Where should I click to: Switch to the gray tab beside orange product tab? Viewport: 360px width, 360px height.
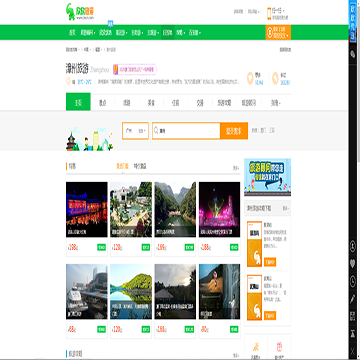click(140, 166)
